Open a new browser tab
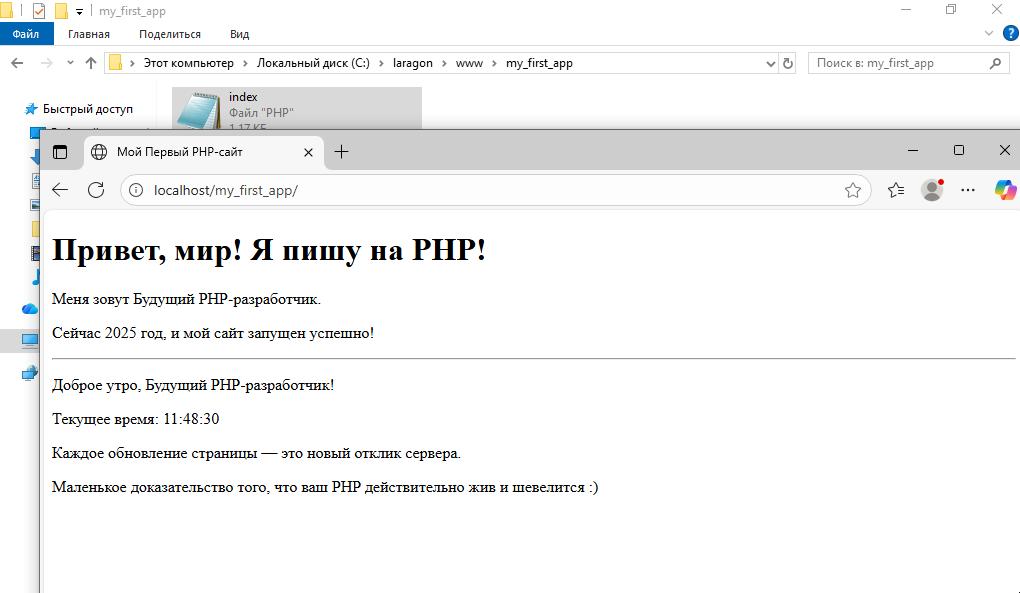 [x=341, y=152]
